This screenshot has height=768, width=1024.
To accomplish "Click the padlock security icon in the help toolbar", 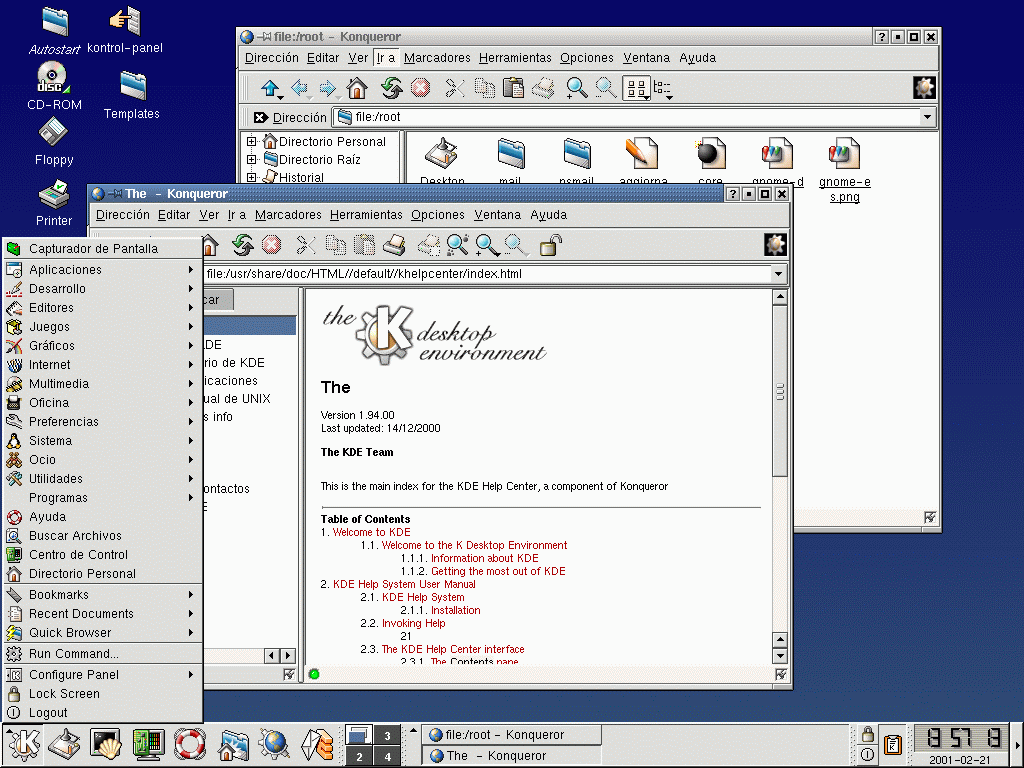I will (x=551, y=245).
